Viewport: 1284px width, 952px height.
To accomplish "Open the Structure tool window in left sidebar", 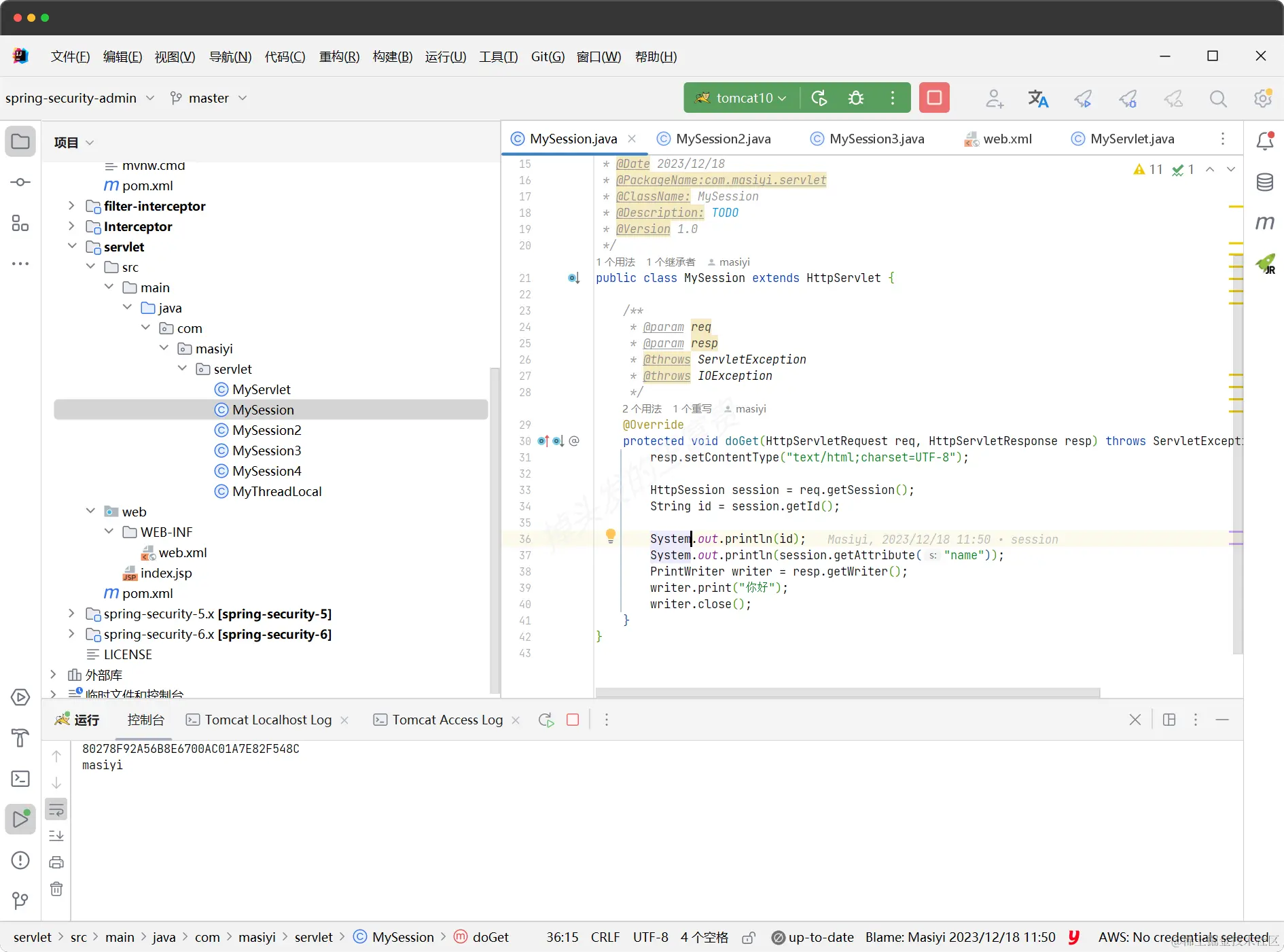I will pos(20,223).
